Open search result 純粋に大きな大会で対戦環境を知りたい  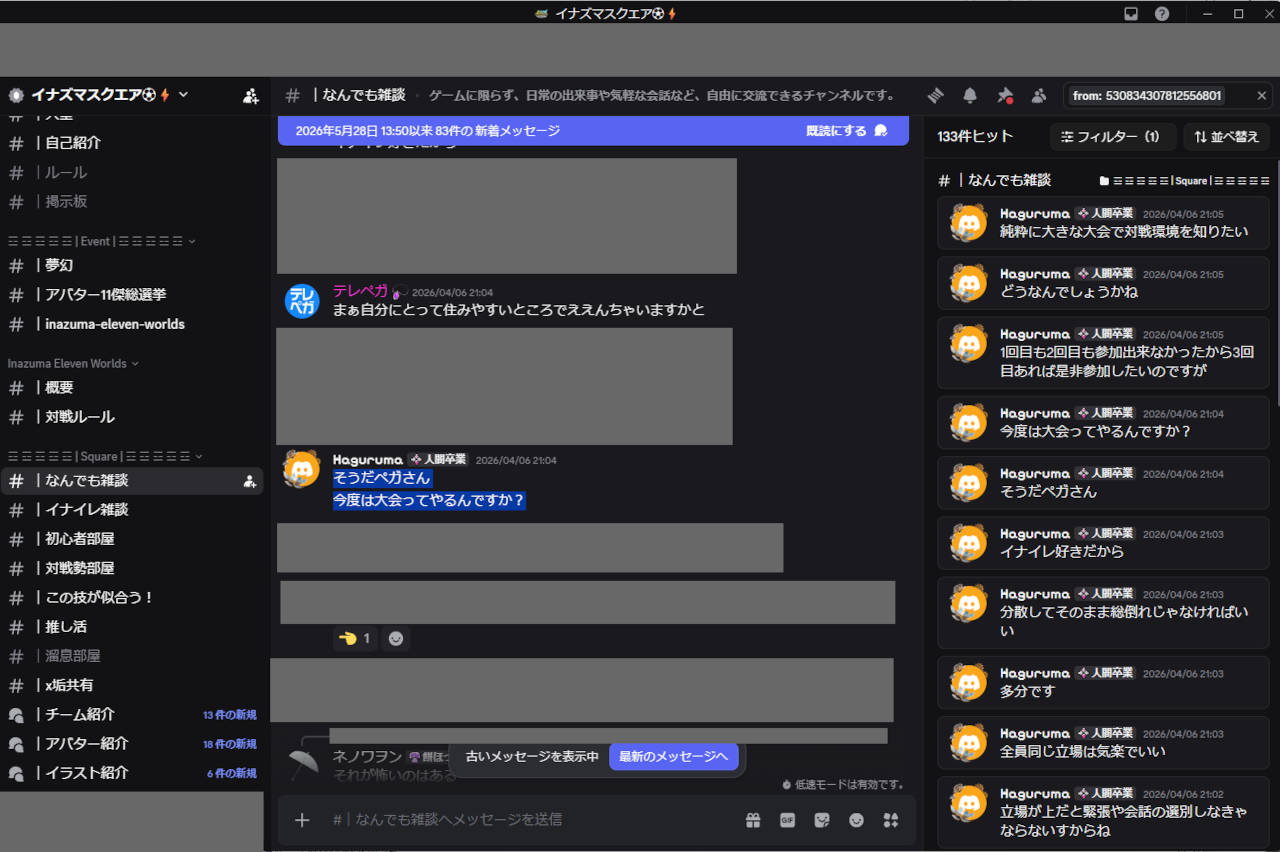tap(1103, 223)
